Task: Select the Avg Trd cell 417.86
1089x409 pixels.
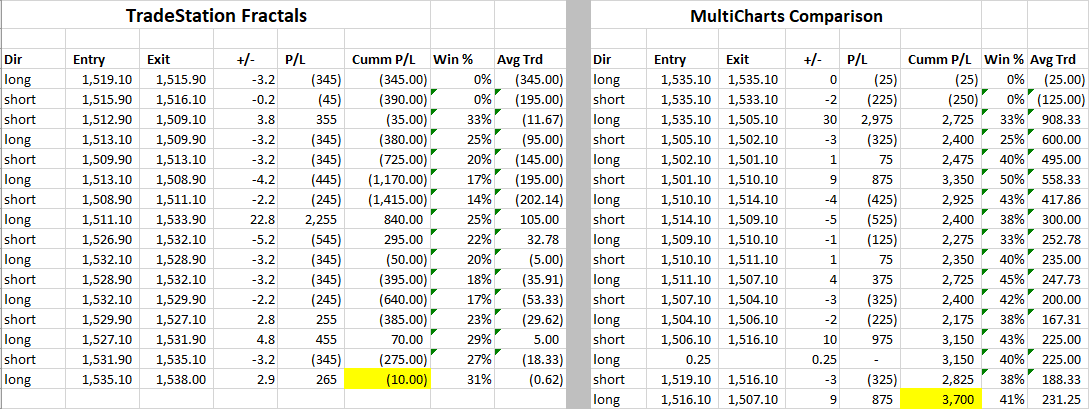Action: tap(1058, 199)
